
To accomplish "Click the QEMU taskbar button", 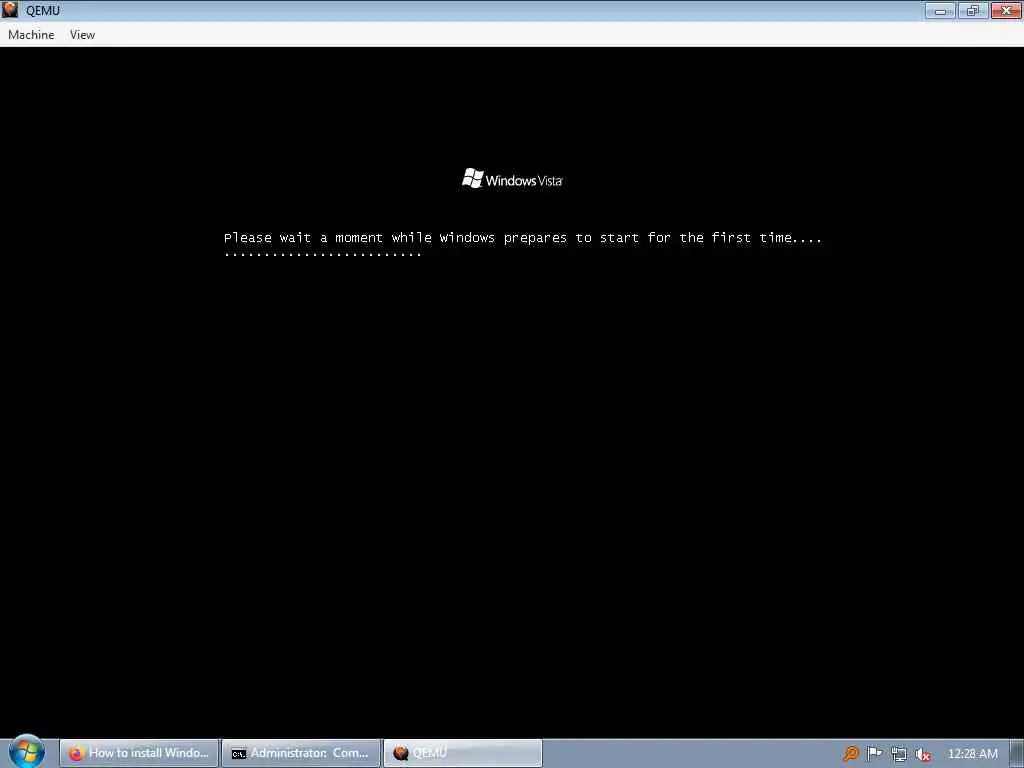I will click(462, 753).
